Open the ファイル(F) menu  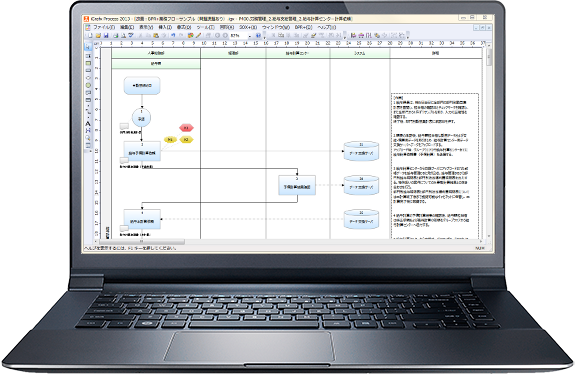pyautogui.click(x=104, y=27)
